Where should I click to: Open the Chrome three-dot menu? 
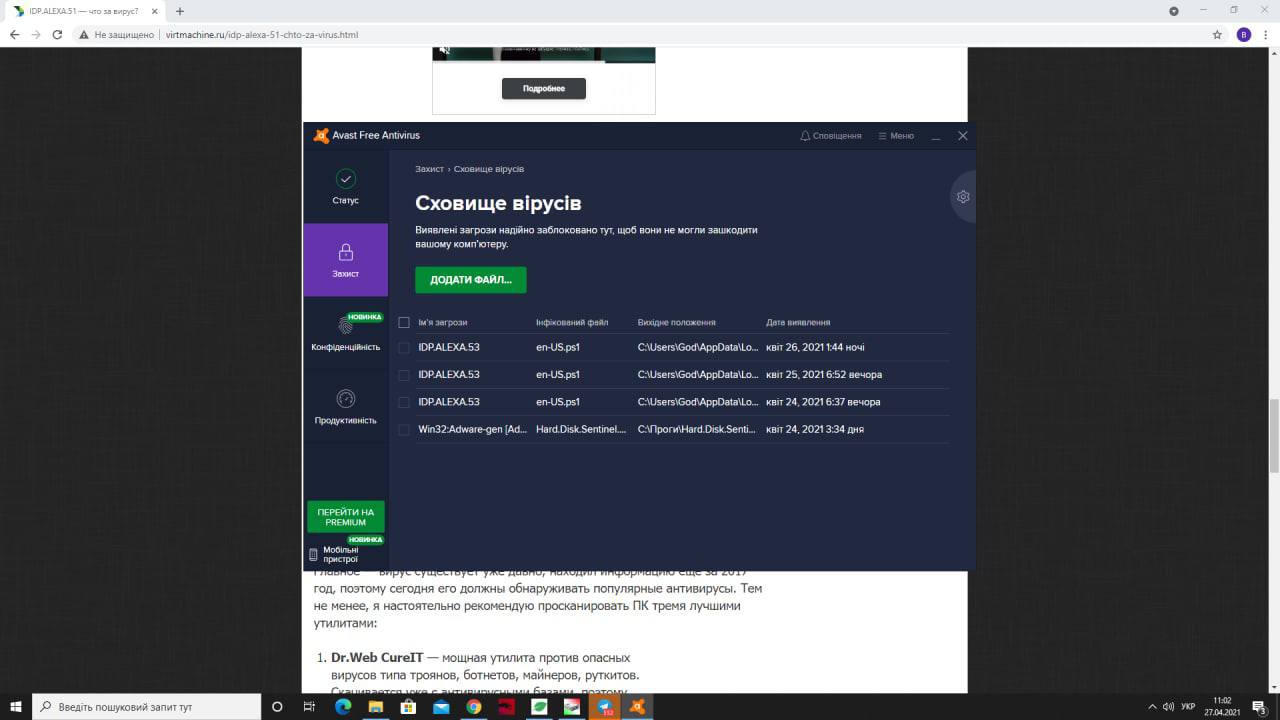point(1267,34)
